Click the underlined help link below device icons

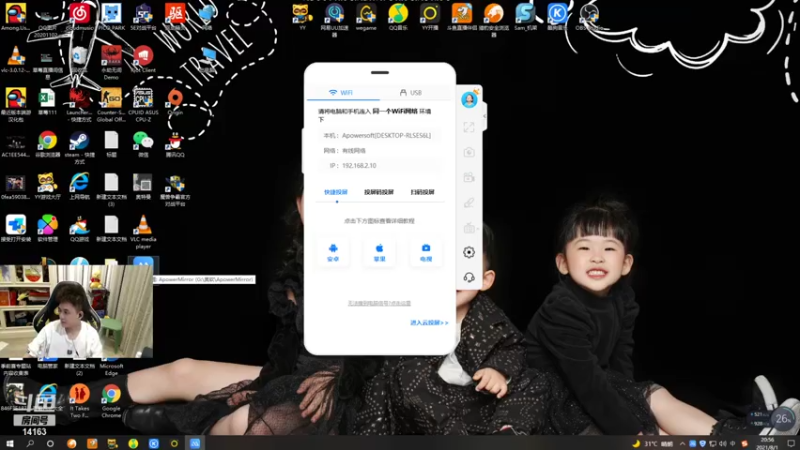(x=379, y=302)
